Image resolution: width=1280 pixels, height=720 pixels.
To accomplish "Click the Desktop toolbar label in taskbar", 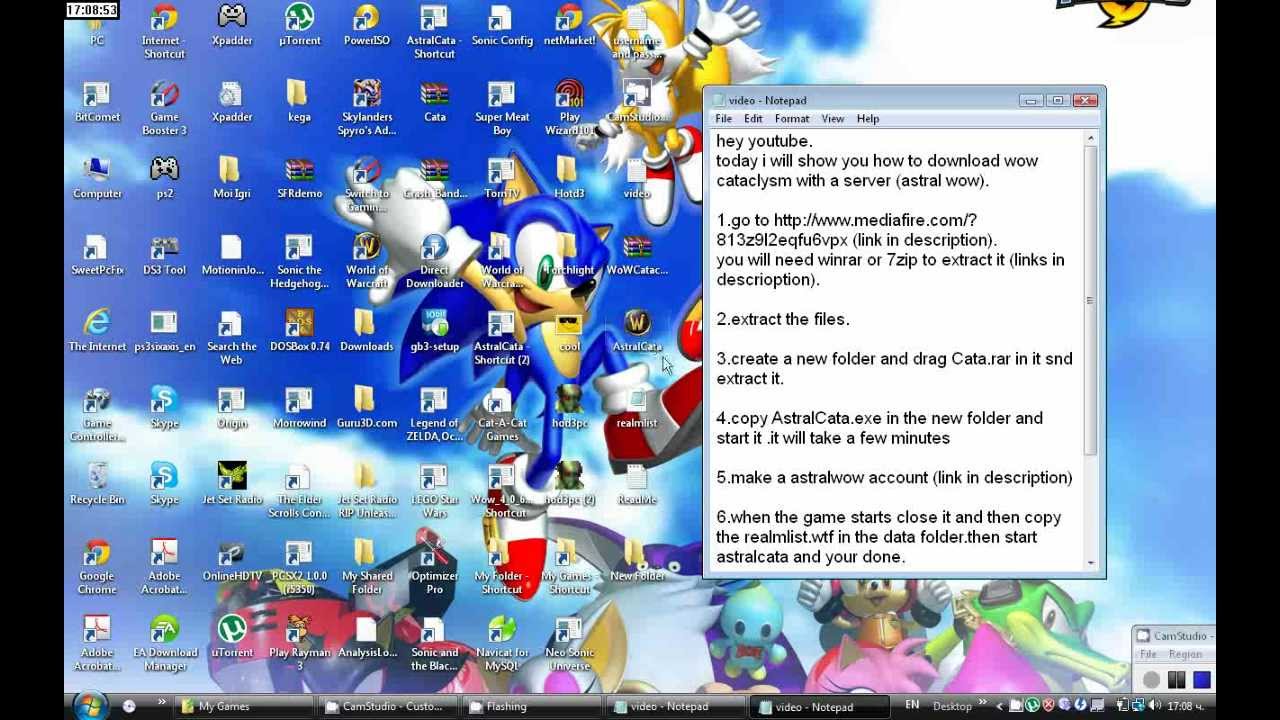I will tap(951, 706).
